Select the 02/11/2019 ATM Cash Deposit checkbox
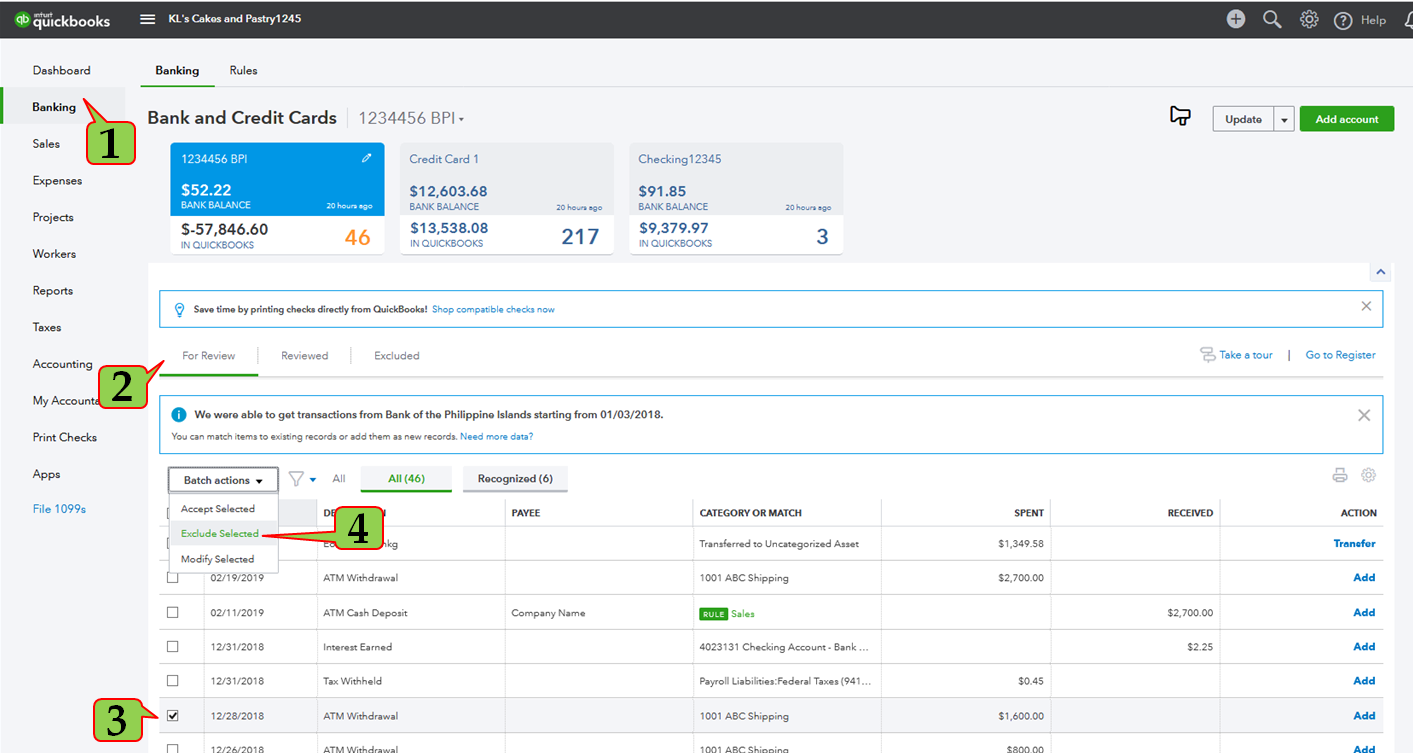Viewport: 1413px width, 753px height. coord(173,612)
